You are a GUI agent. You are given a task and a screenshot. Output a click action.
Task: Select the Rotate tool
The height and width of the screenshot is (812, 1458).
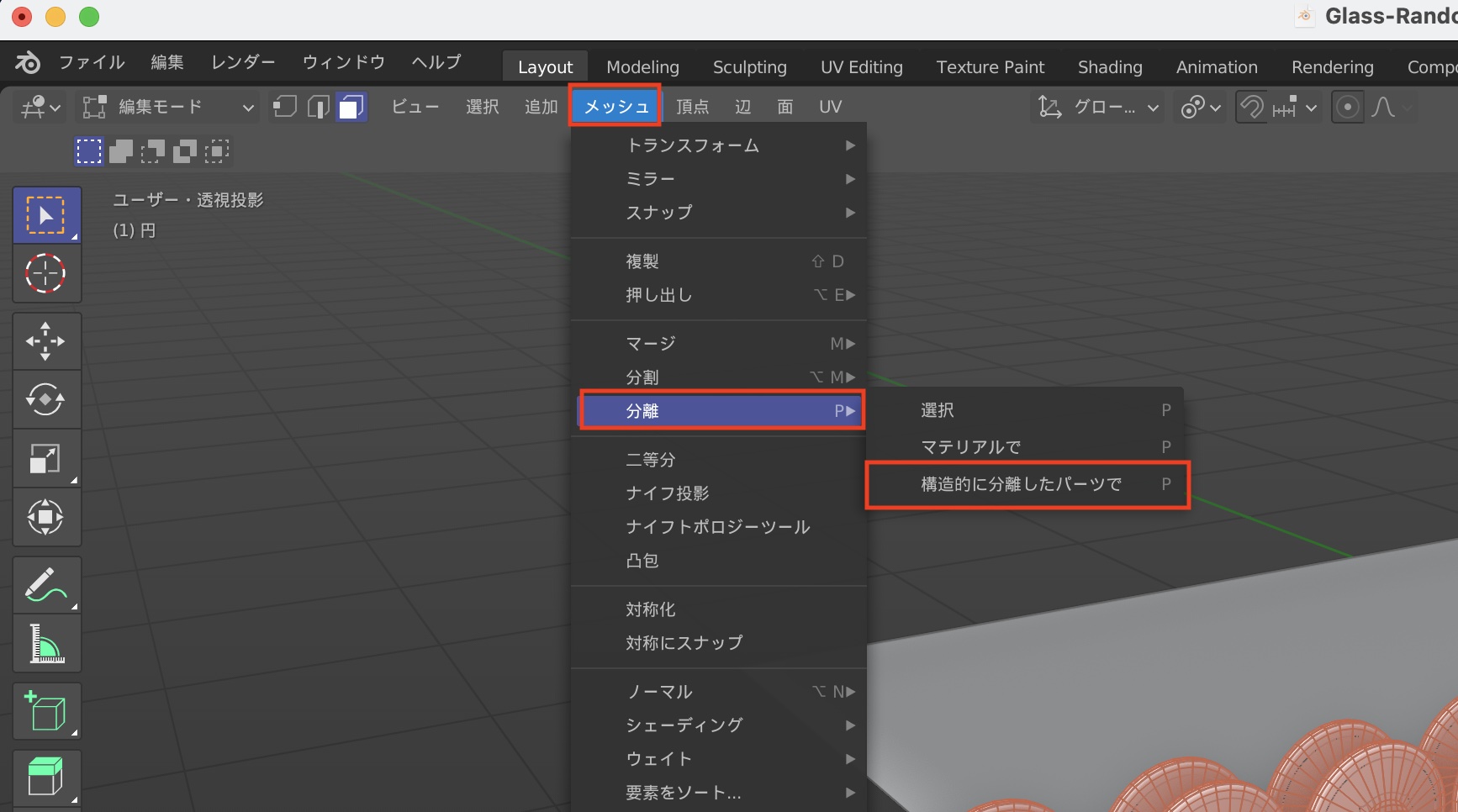click(45, 399)
